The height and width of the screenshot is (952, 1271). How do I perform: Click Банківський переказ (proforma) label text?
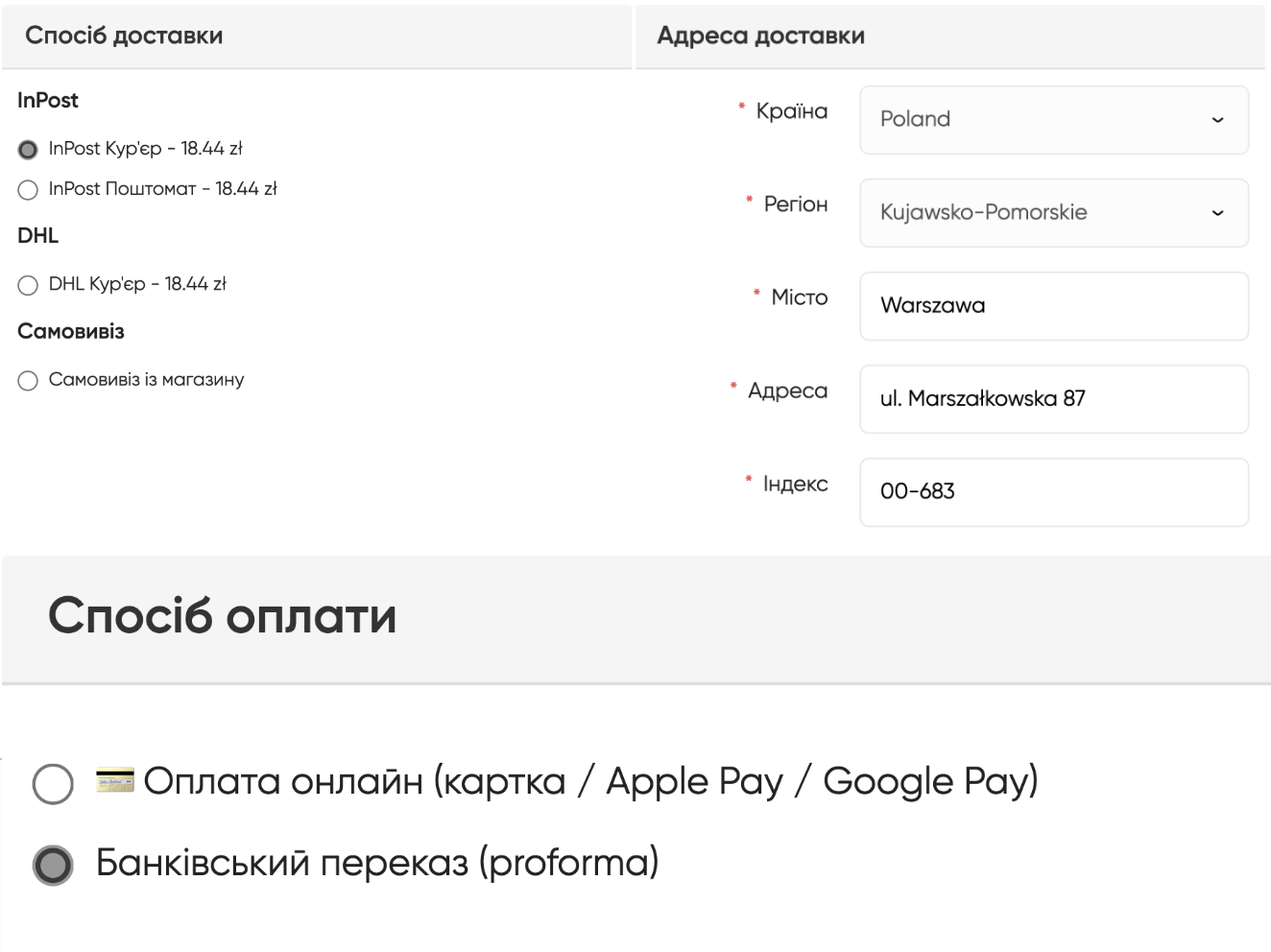click(377, 863)
